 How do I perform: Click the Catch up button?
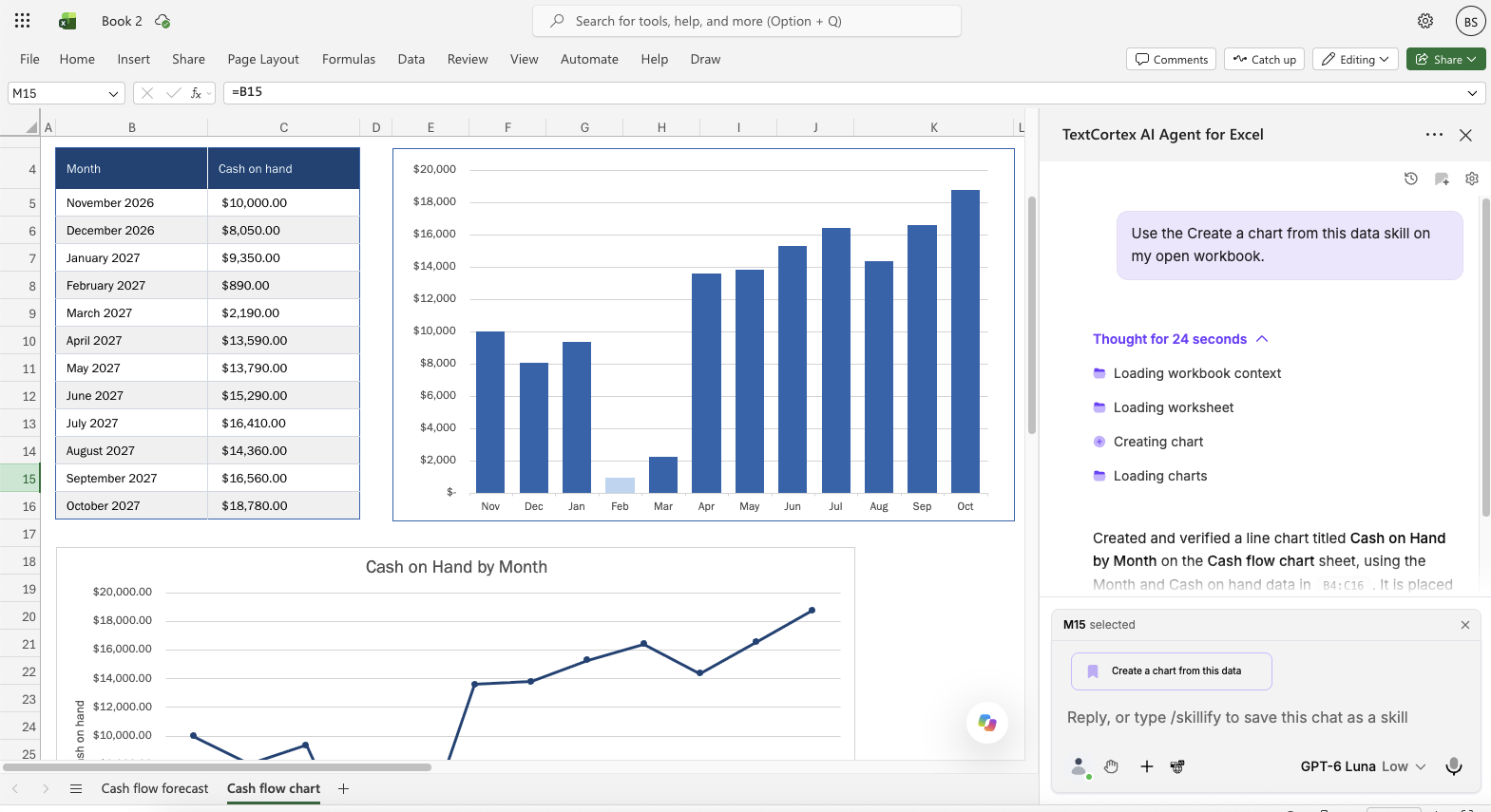click(x=1264, y=59)
